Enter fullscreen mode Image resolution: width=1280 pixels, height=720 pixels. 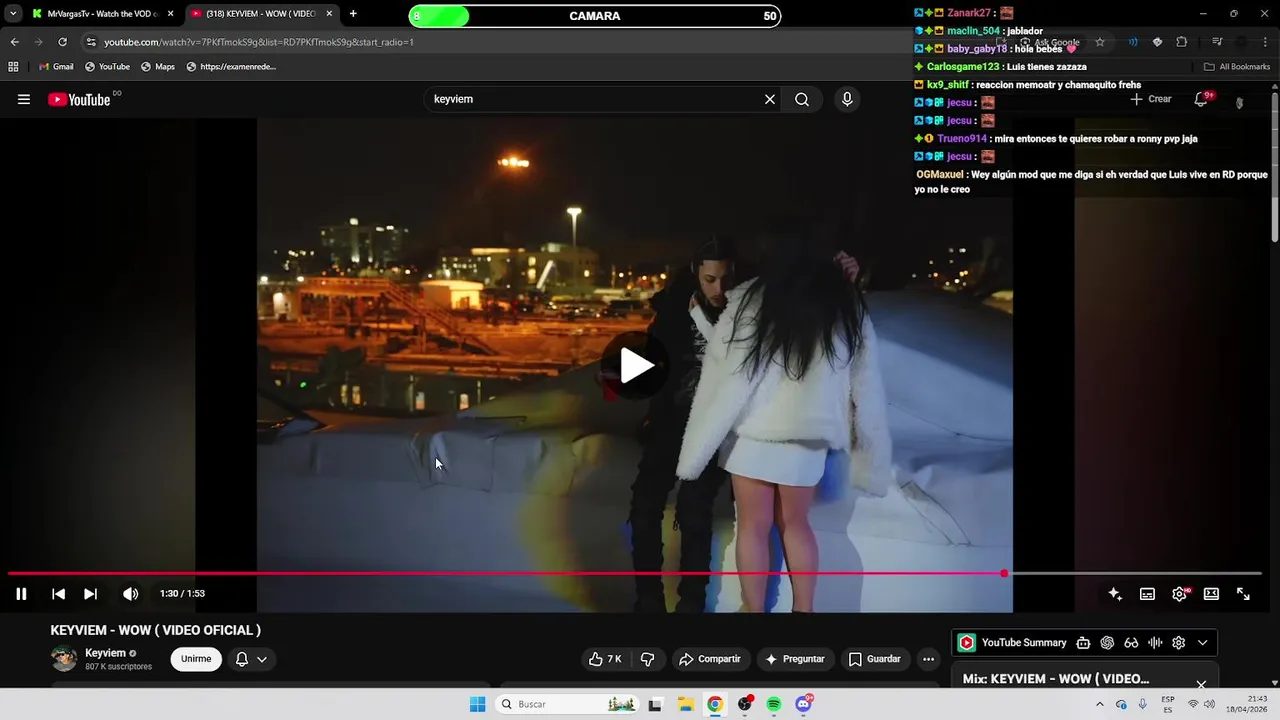coord(1243,594)
